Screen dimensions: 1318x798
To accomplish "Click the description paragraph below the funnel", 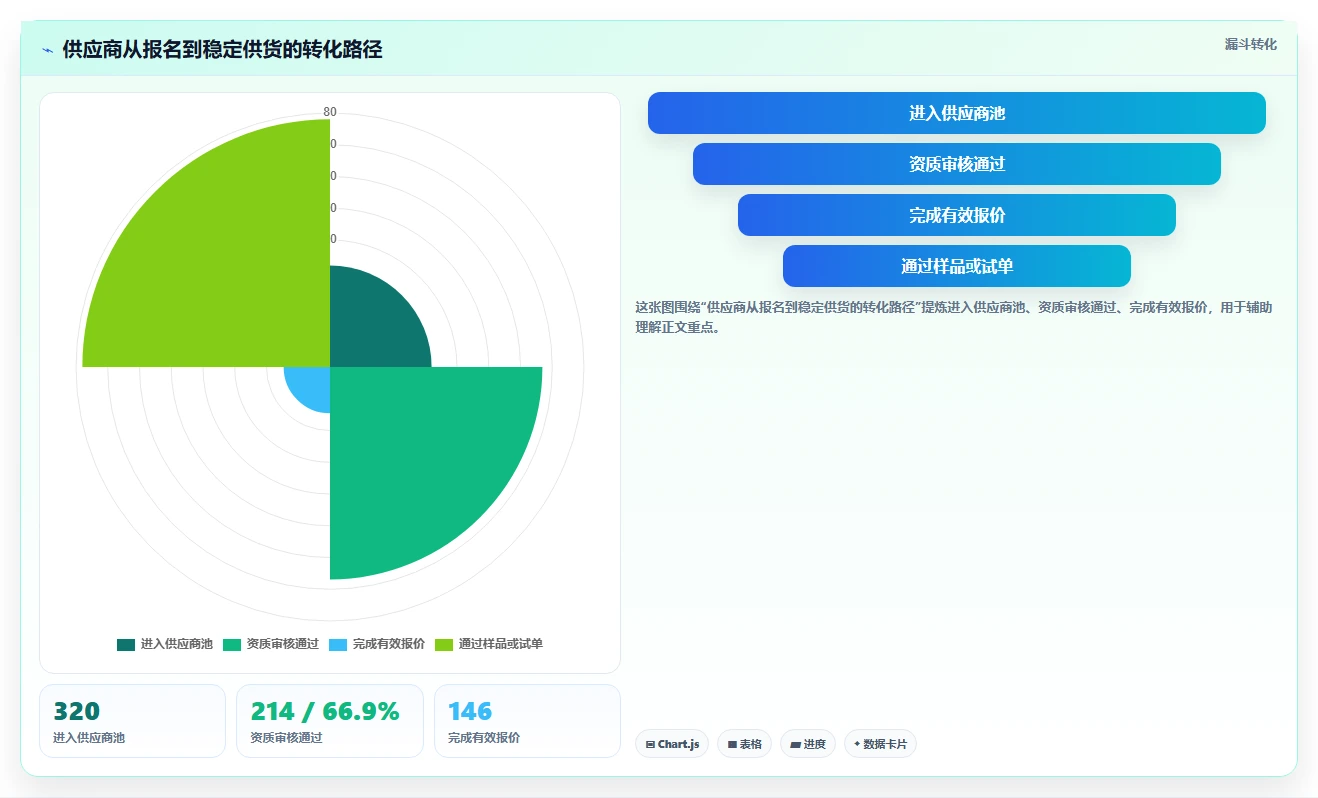I will 954,317.
